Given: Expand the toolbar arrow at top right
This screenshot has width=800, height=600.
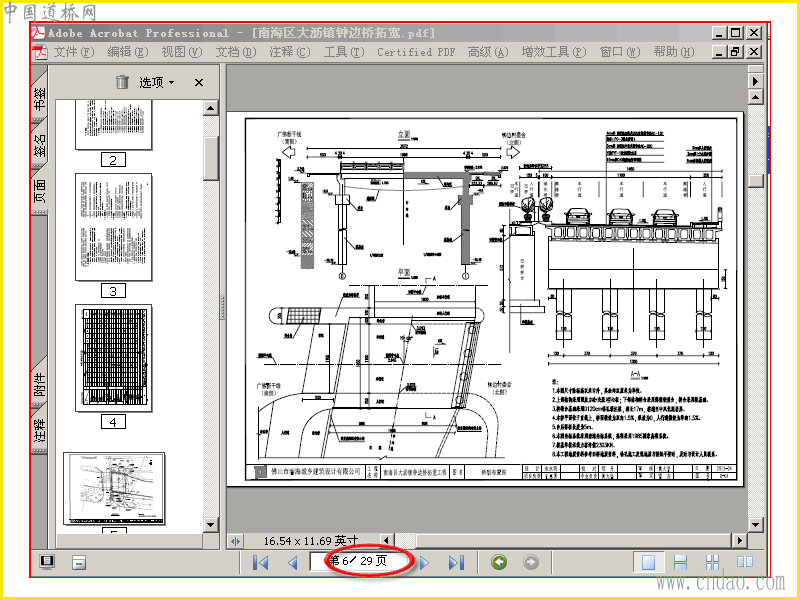Looking at the screenshot, I should click(x=756, y=81).
